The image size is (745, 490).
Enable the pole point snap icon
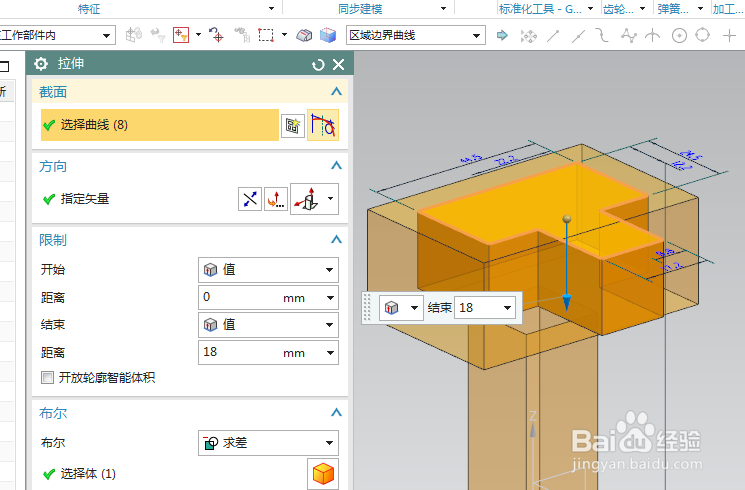(x=629, y=36)
